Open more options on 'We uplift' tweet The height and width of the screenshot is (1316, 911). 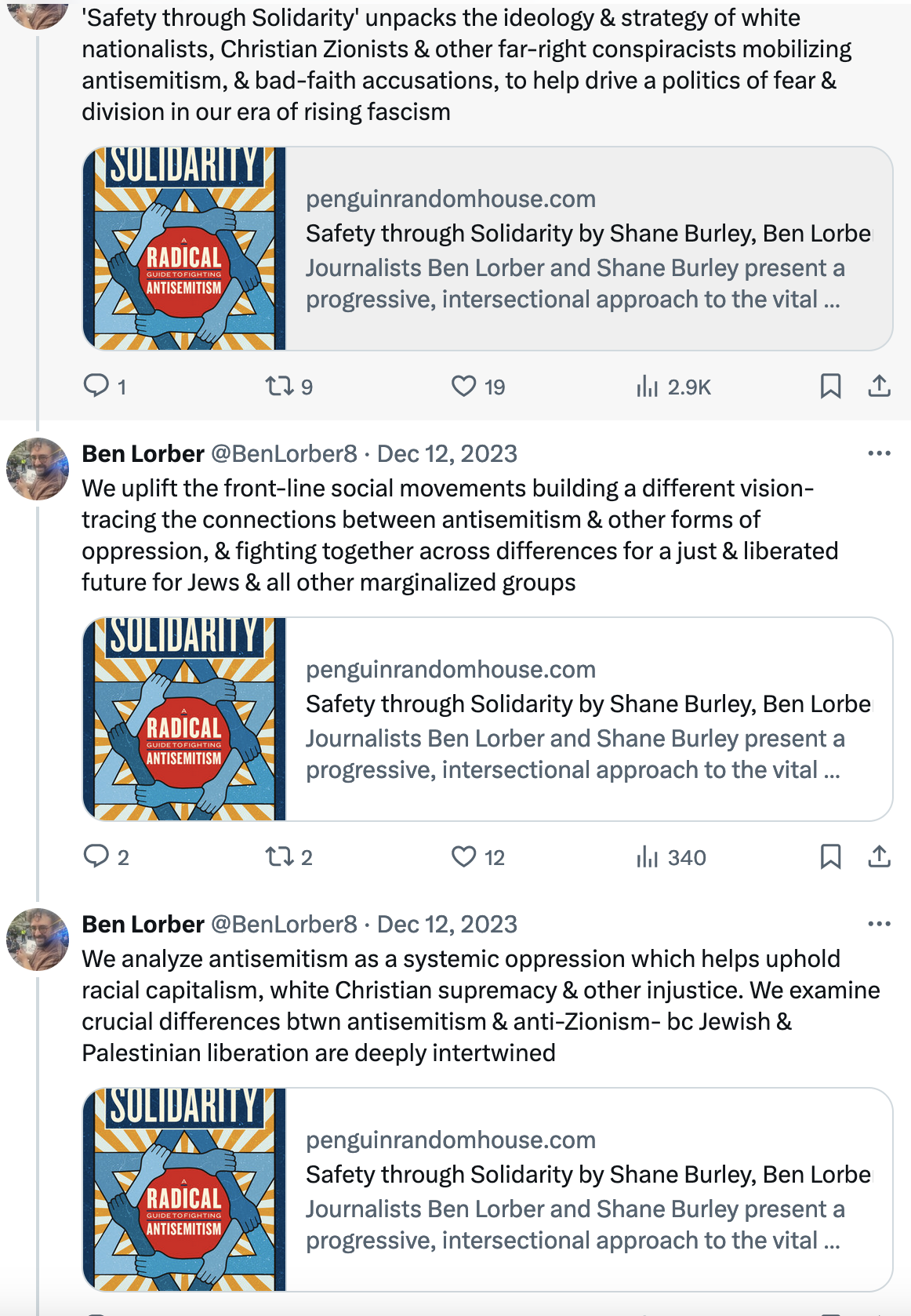point(879,453)
